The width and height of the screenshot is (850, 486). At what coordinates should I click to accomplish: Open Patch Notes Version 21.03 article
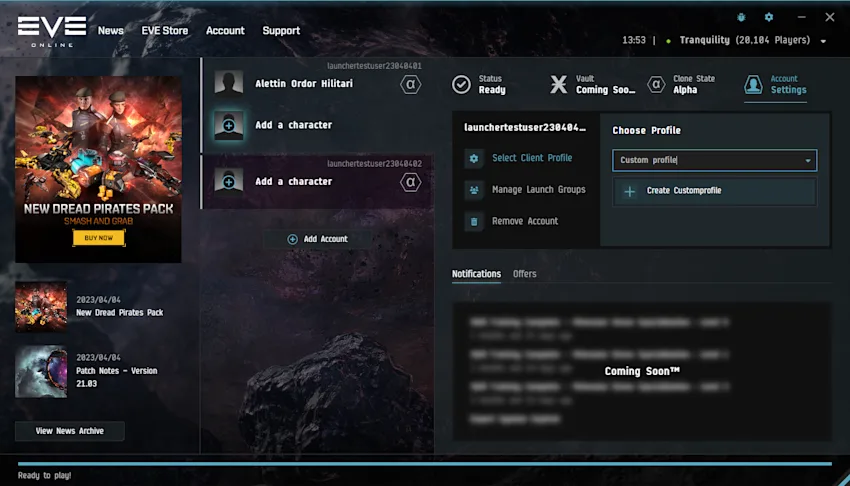[x=117, y=377]
